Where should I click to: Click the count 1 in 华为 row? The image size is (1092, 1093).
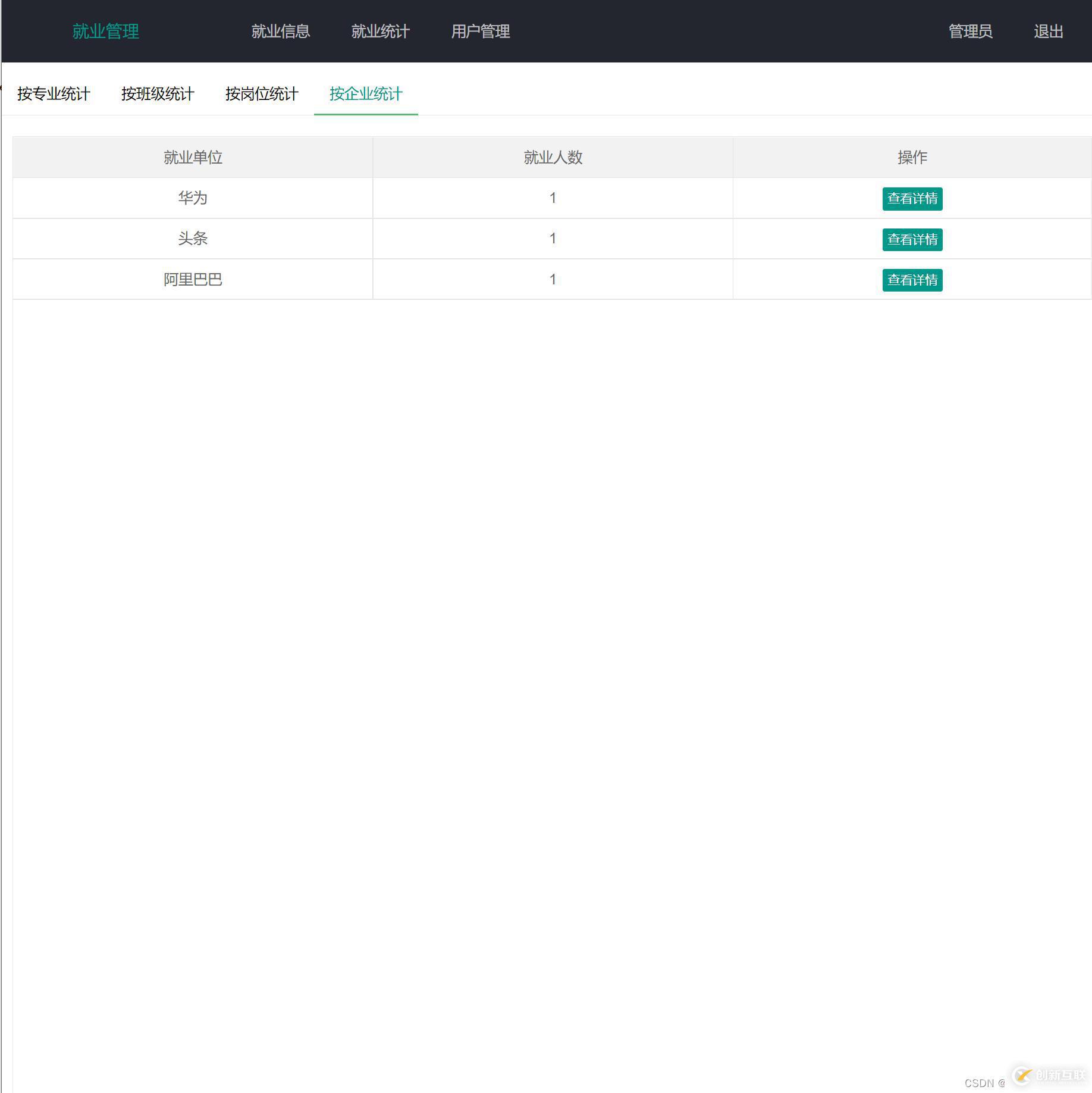pyautogui.click(x=553, y=198)
